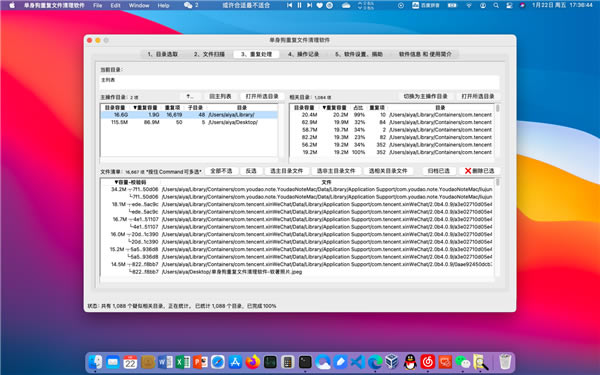Open the Trash in the dock
This screenshot has width=600, height=375.
tap(505, 362)
